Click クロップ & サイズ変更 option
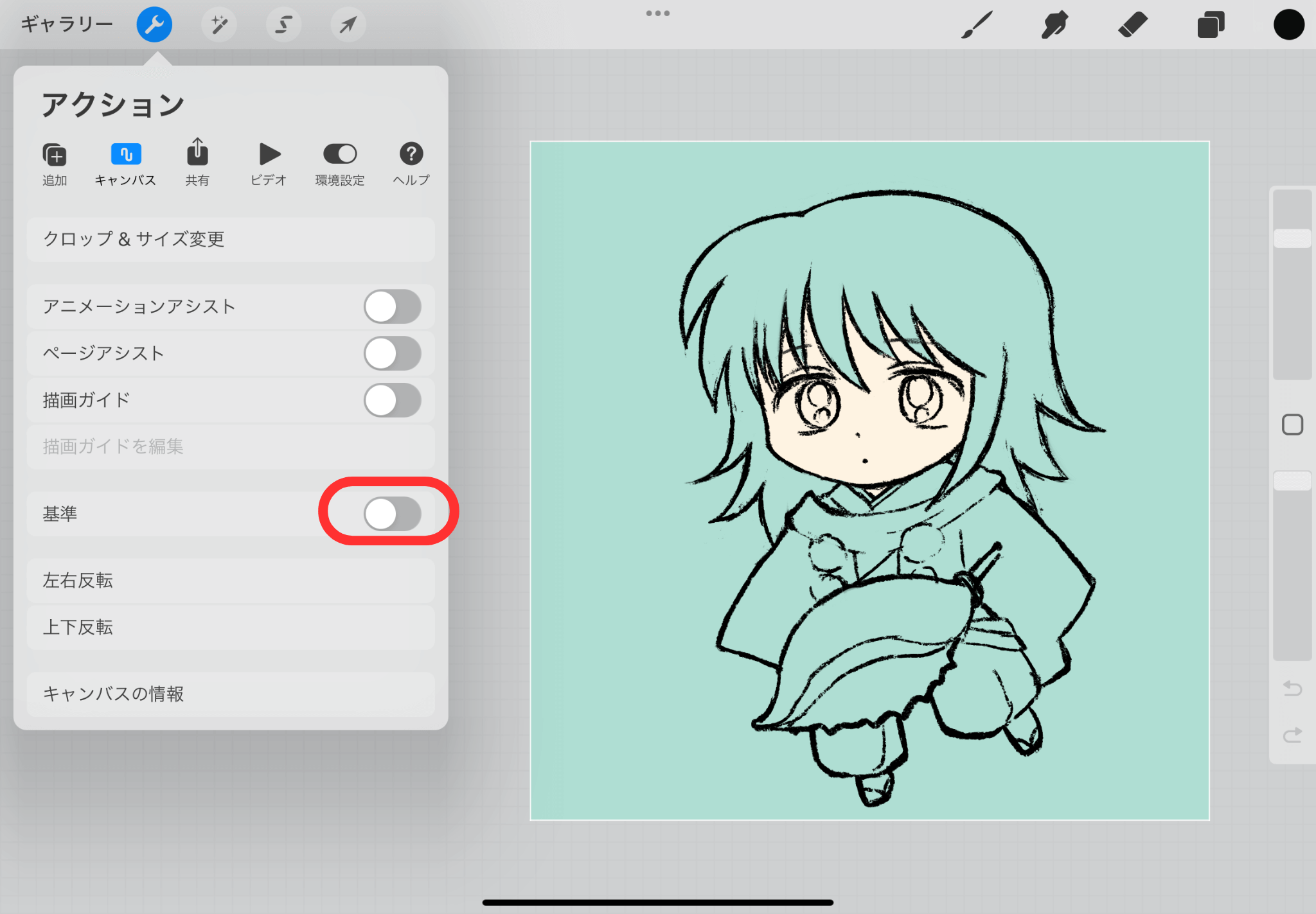The height and width of the screenshot is (914, 1316). pyautogui.click(x=230, y=239)
